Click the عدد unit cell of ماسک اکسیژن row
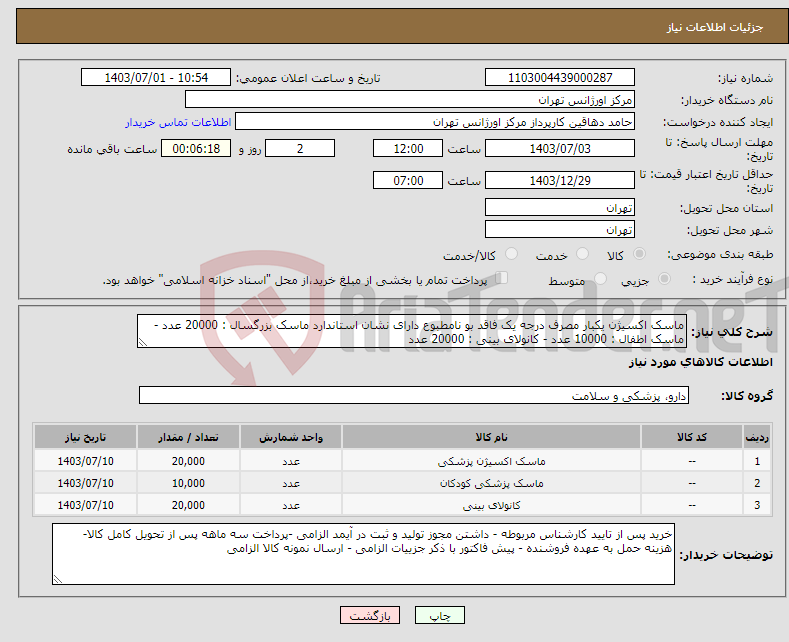 291,461
